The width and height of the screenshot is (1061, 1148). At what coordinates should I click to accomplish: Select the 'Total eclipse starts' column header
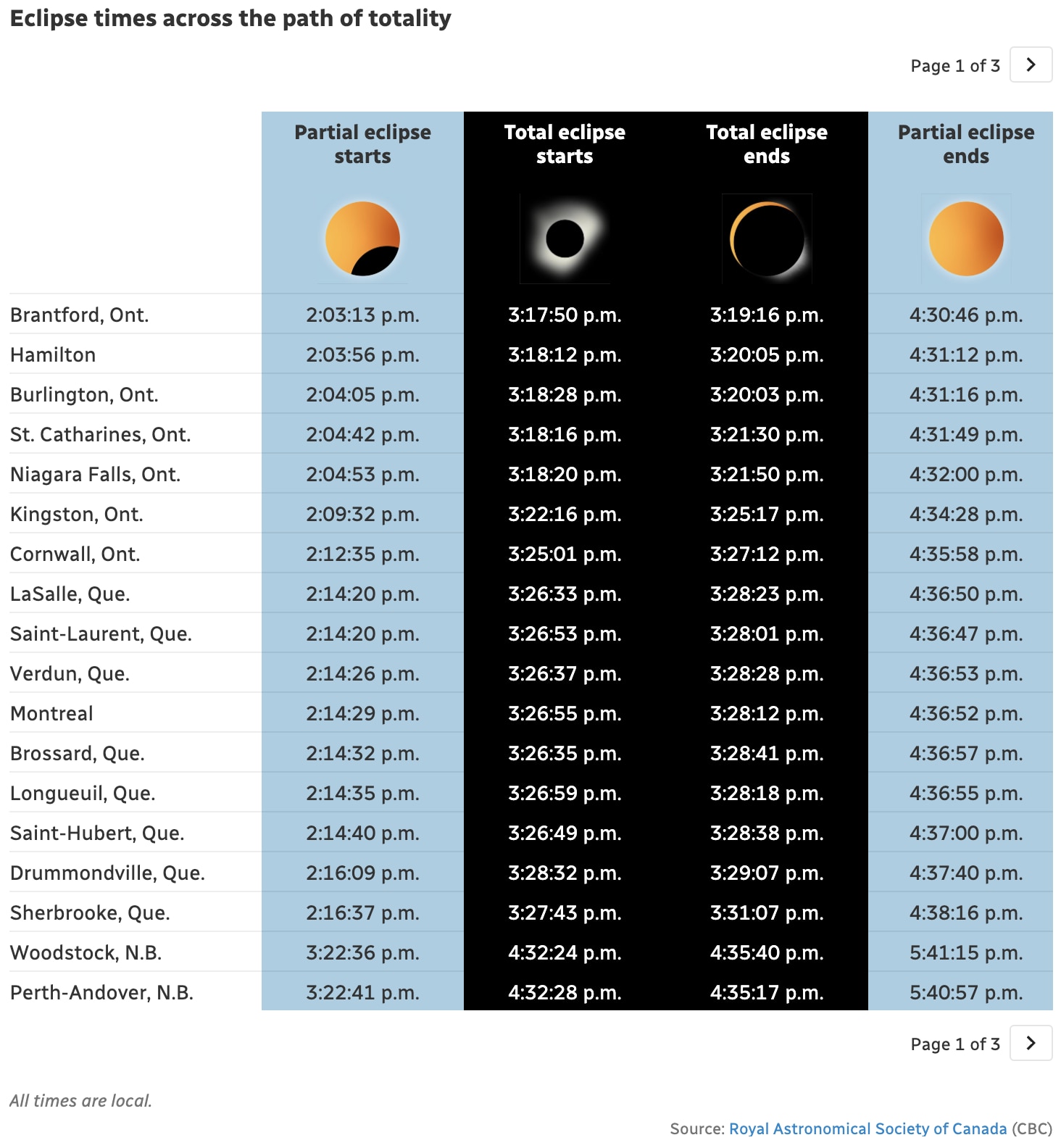565,144
